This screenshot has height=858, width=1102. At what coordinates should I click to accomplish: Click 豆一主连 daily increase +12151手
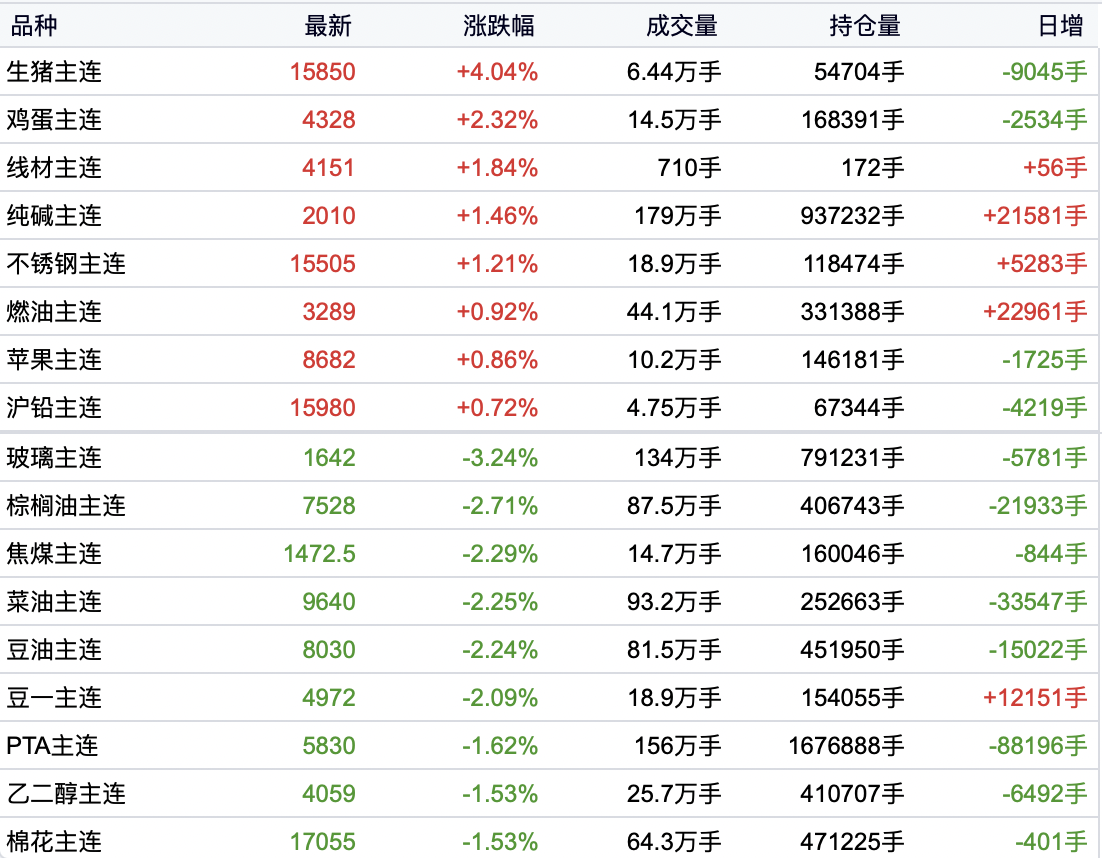click(x=1035, y=698)
